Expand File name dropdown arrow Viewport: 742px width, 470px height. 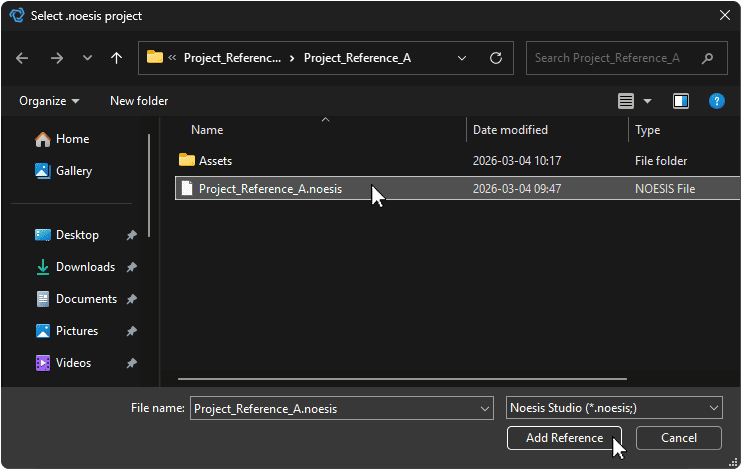click(x=485, y=408)
